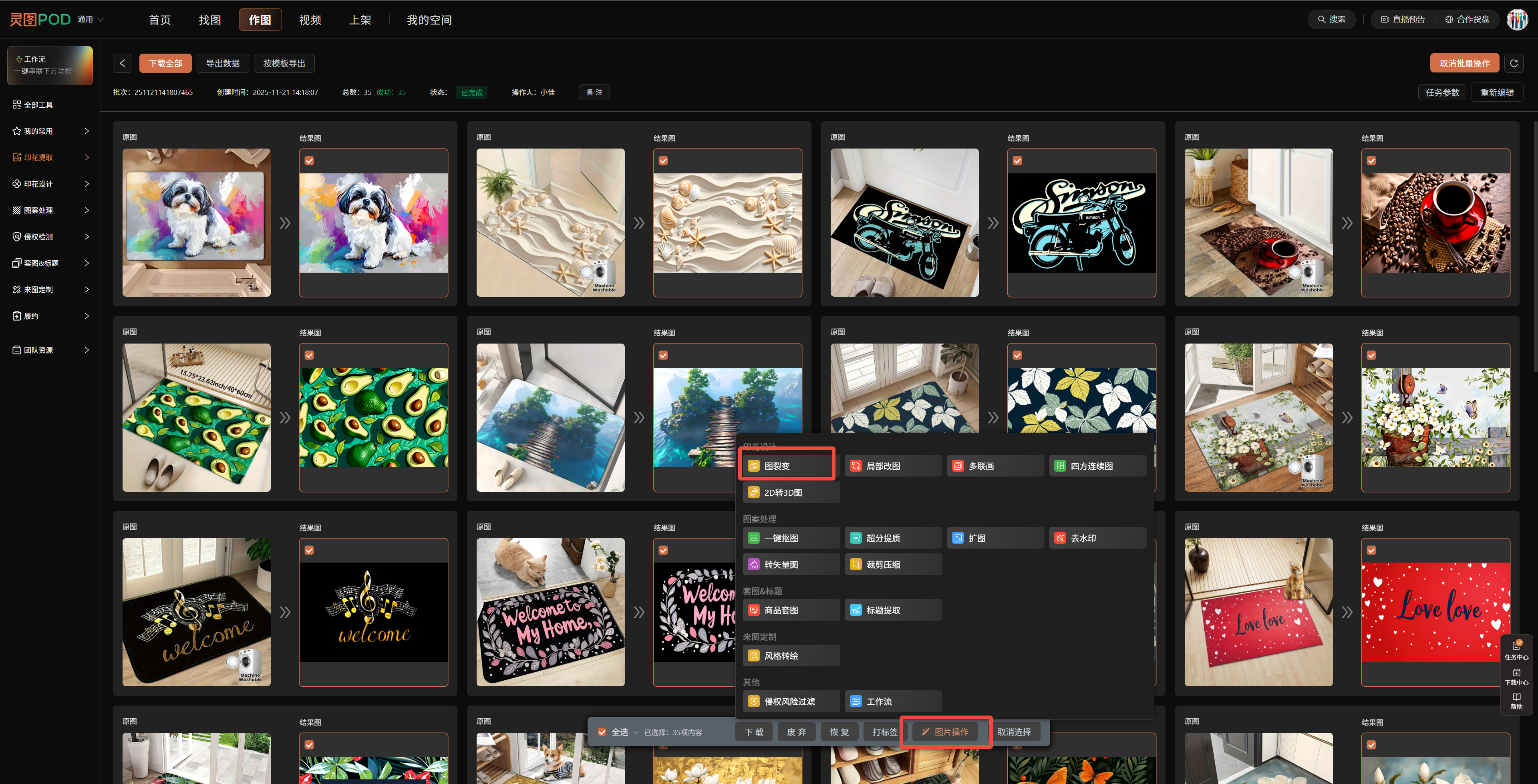Open the 通用 dropdown next to the logo
This screenshot has width=1538, height=784.
pyautogui.click(x=91, y=20)
